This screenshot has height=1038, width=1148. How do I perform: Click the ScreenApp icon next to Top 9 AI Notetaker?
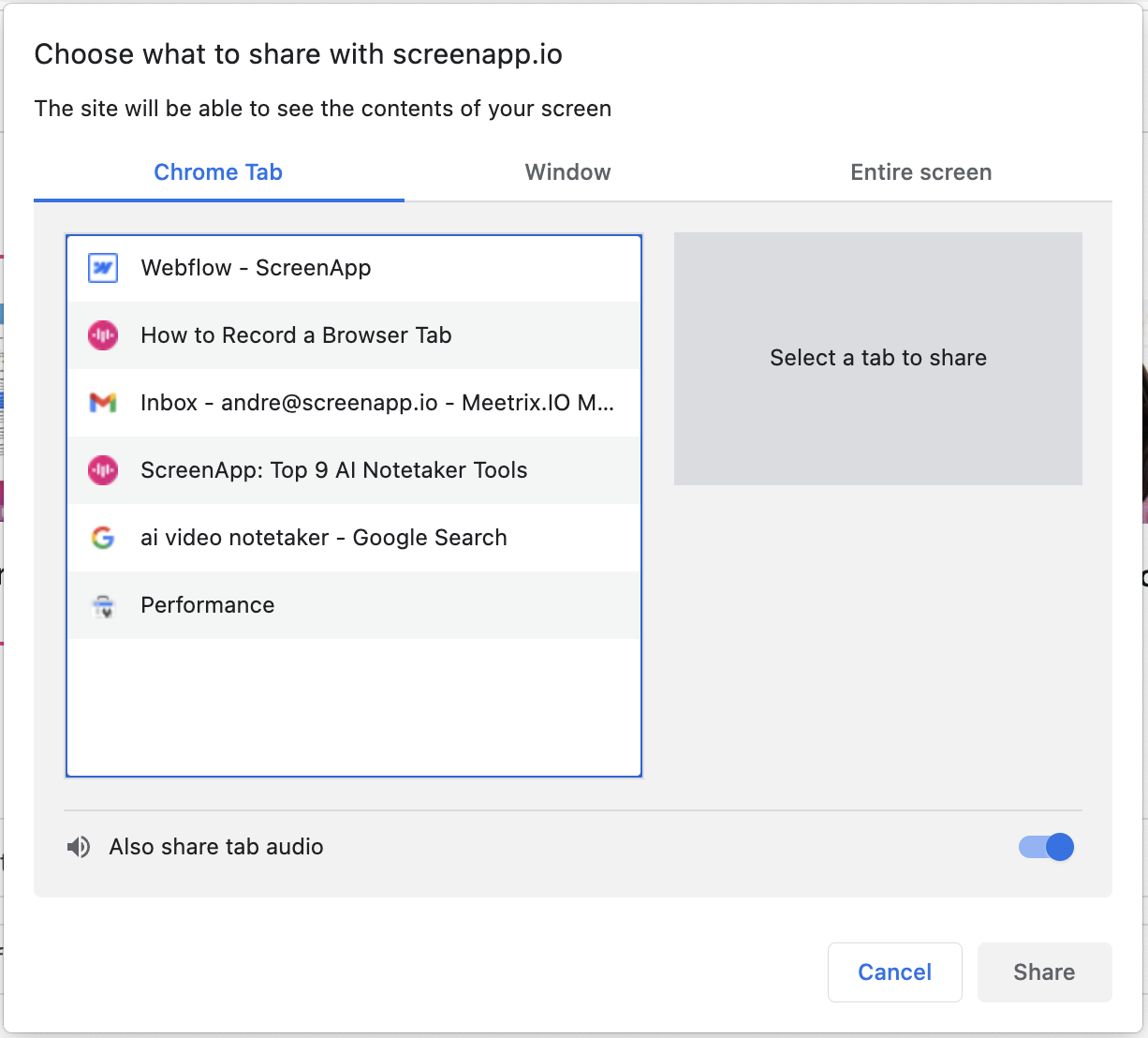pyautogui.click(x=102, y=470)
